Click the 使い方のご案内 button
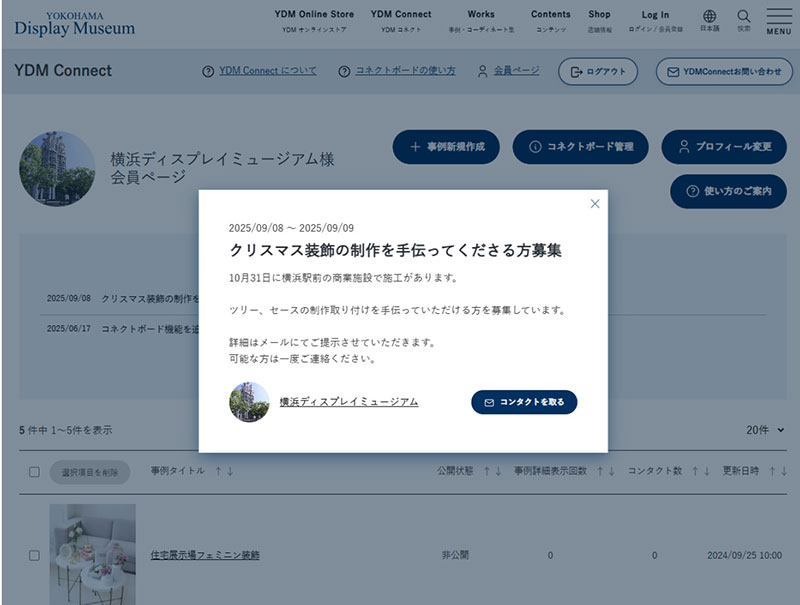Screen dimensions: 800x605 [728, 191]
